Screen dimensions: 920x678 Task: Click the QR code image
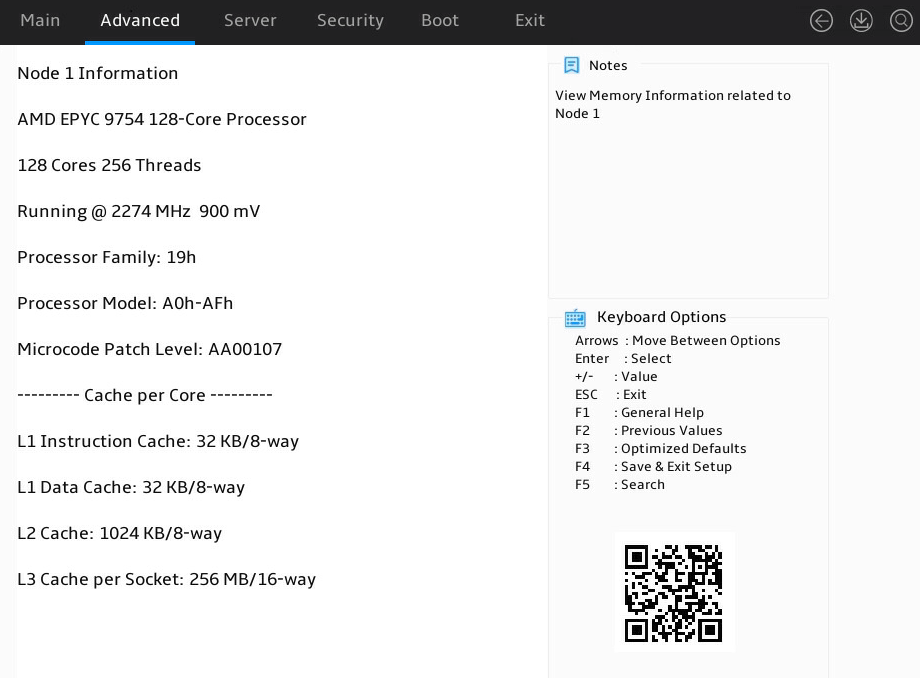[674, 593]
